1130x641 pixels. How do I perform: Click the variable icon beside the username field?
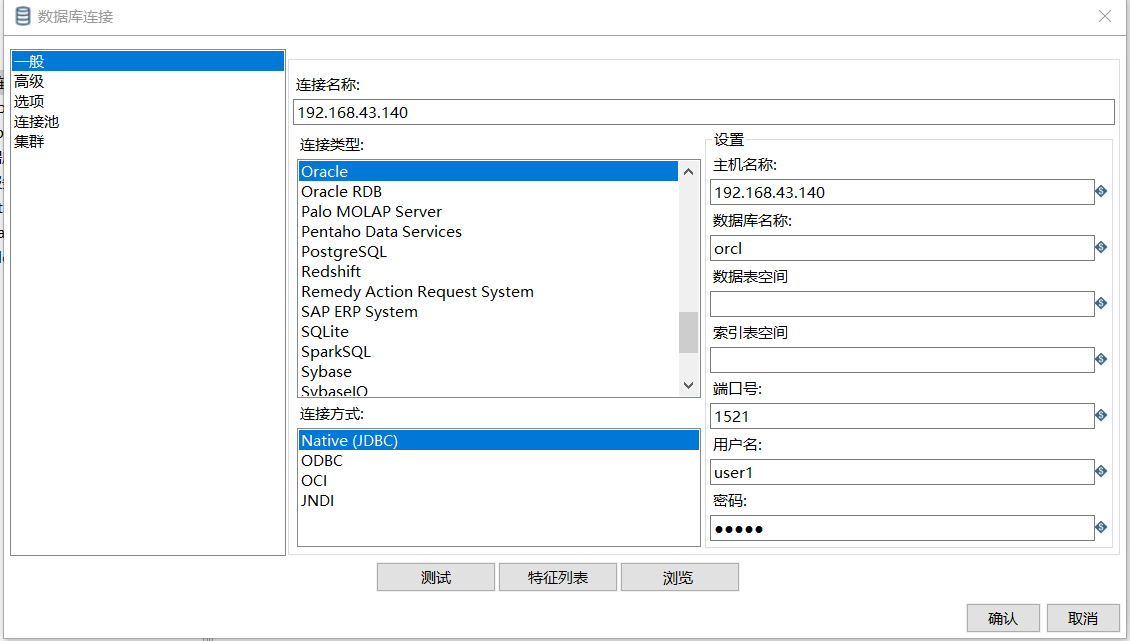(x=1101, y=471)
